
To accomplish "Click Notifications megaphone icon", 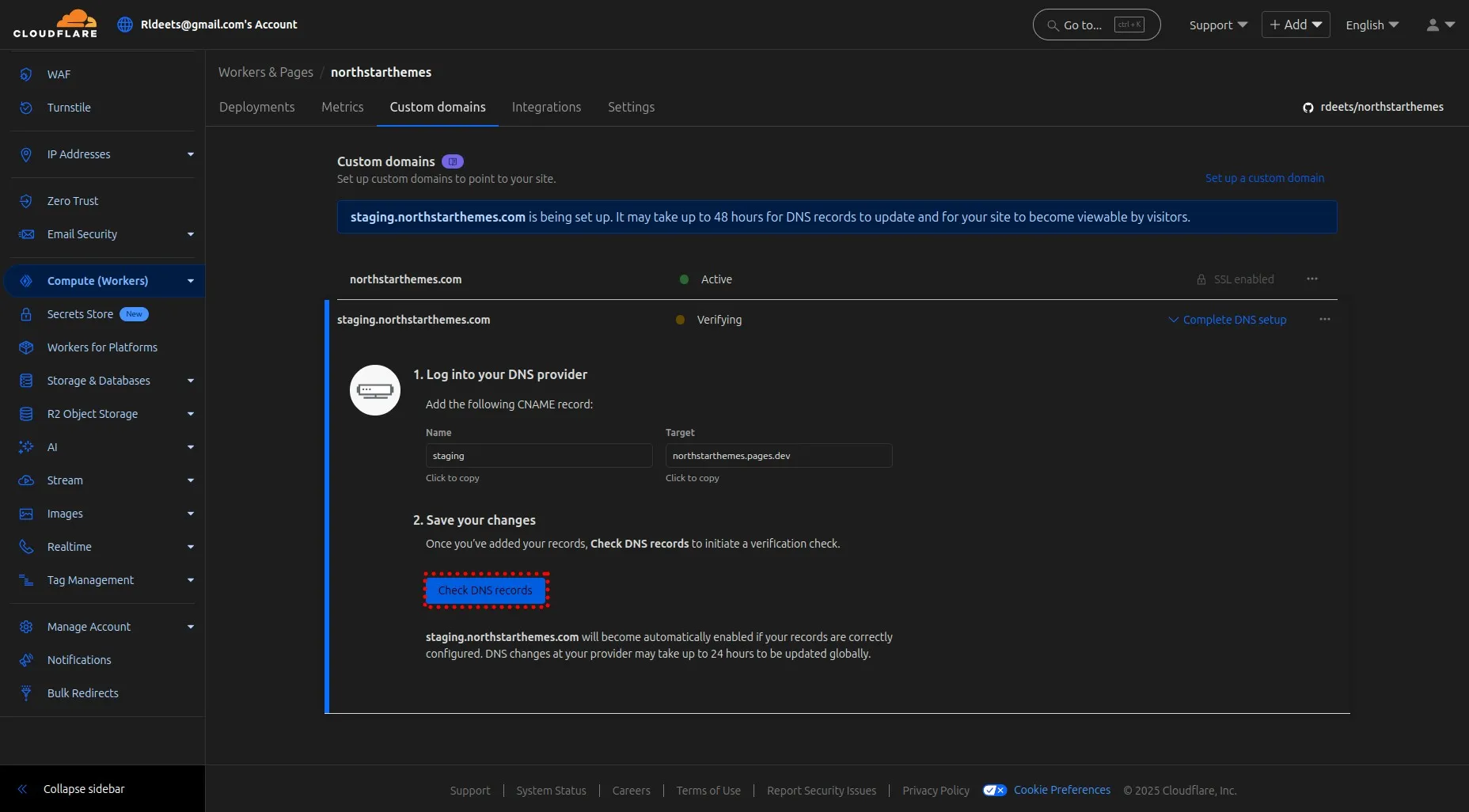I will pos(26,660).
